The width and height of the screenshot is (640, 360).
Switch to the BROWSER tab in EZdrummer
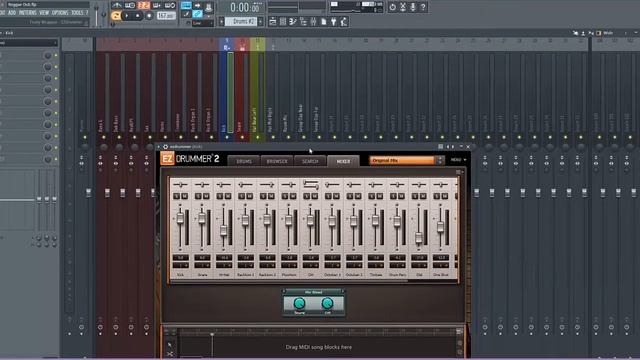277,161
